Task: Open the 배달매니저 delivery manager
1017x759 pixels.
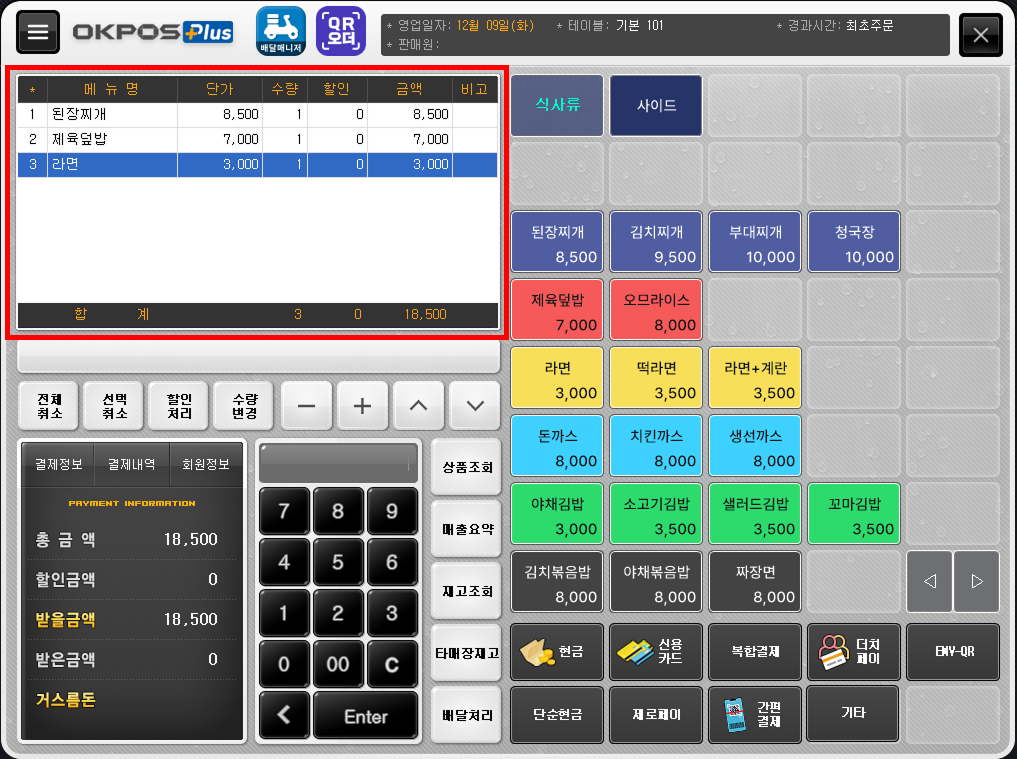Action: [x=281, y=30]
